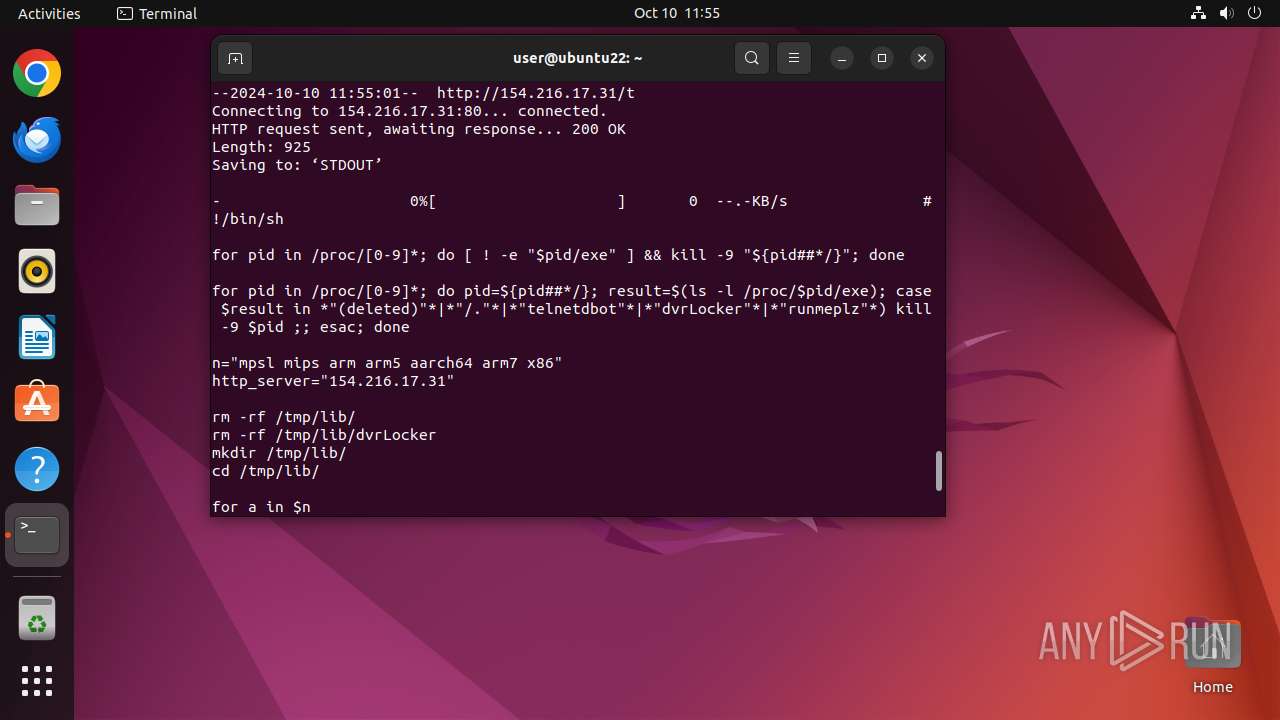The width and height of the screenshot is (1280, 720).
Task: Open the Files manager in the dock
Action: [37, 206]
